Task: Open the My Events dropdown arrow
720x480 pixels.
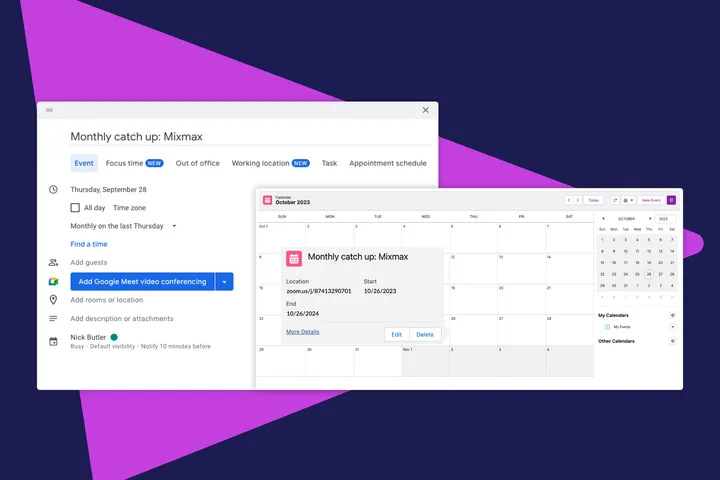Action: click(x=672, y=327)
